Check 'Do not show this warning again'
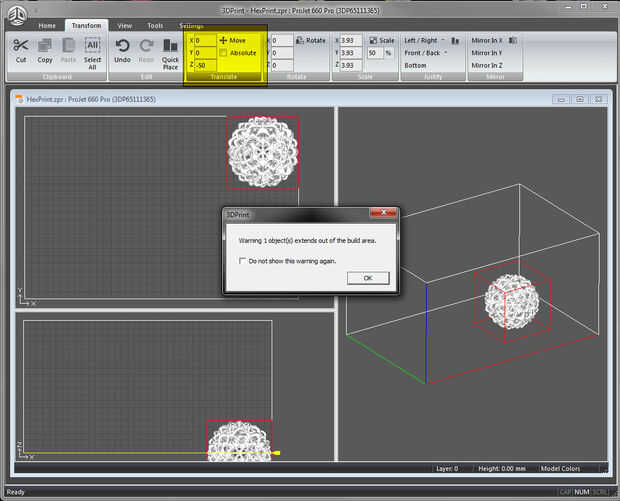The height and width of the screenshot is (501, 620). coord(243,260)
